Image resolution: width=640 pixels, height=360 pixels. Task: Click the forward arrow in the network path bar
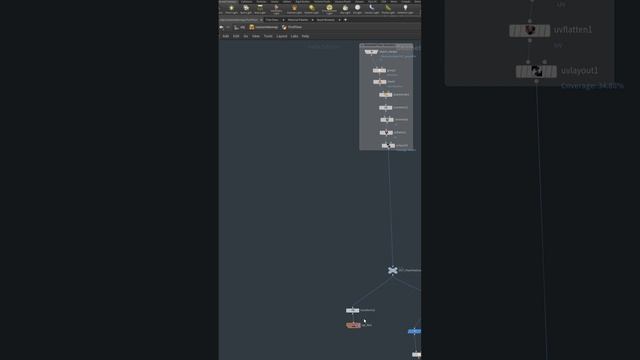[228, 27]
